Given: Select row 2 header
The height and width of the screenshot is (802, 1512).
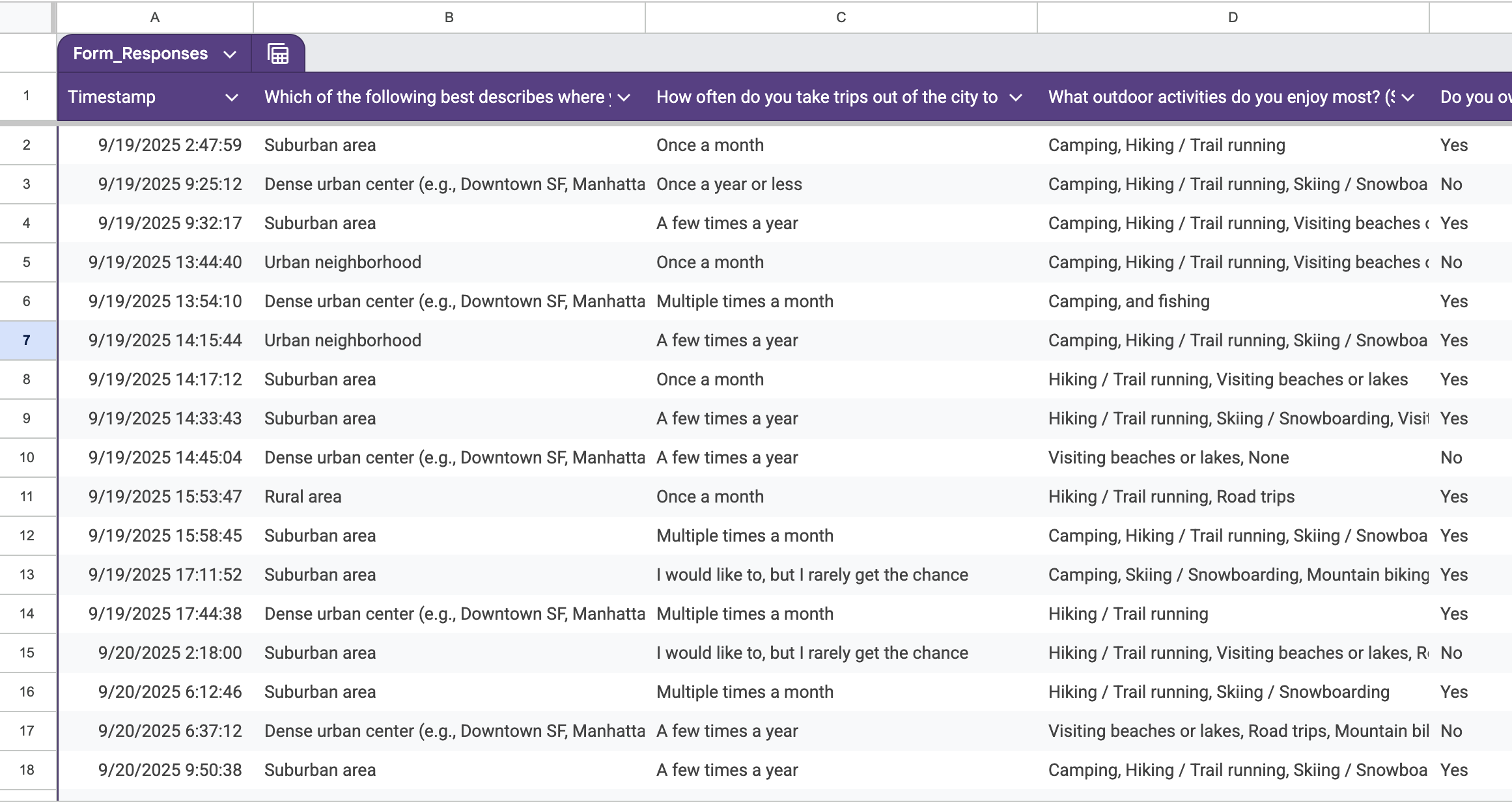Looking at the screenshot, I should [x=27, y=145].
